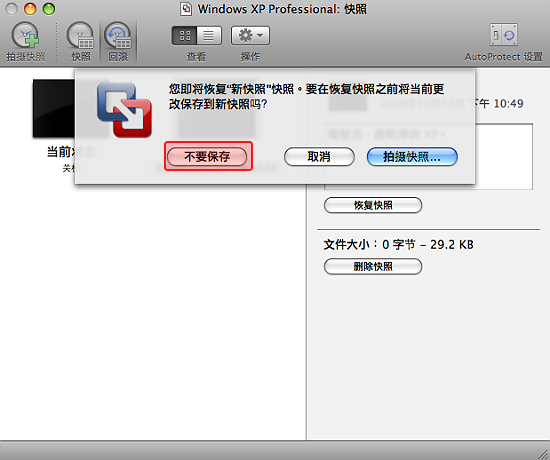
Task: Click the 删除快照 button
Action: tap(373, 267)
